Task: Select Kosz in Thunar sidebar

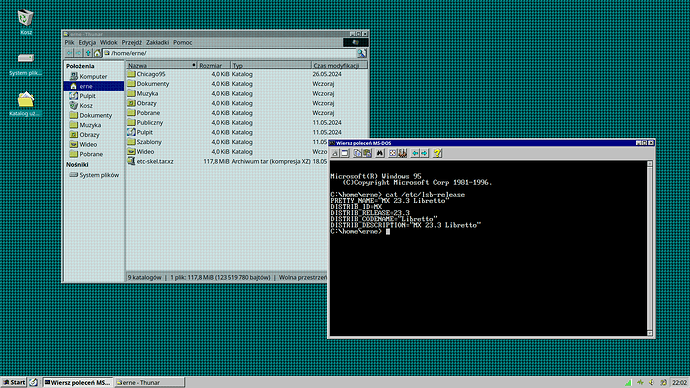Action: coord(93,106)
